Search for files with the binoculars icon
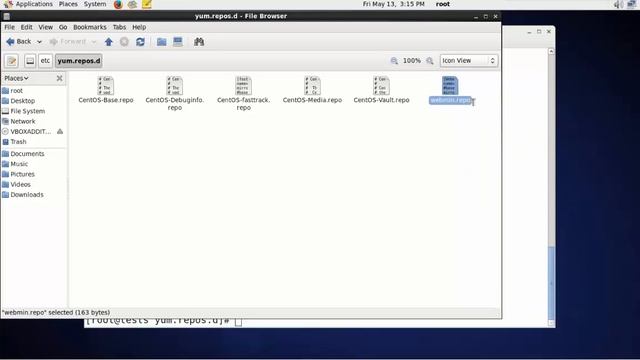 199,42
